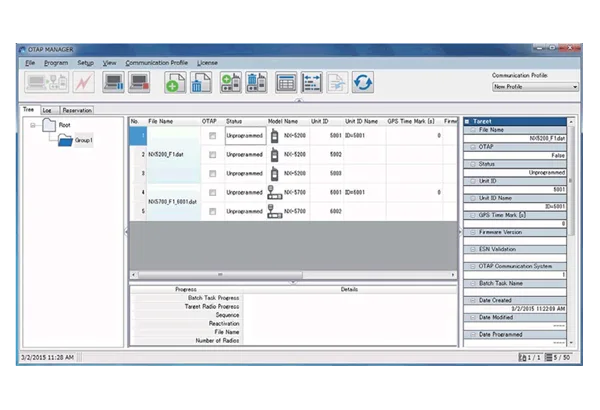Screen dimensions: 600x410
Task: Tick OTAP checkbox for unit 6002
Action: coord(213,211)
